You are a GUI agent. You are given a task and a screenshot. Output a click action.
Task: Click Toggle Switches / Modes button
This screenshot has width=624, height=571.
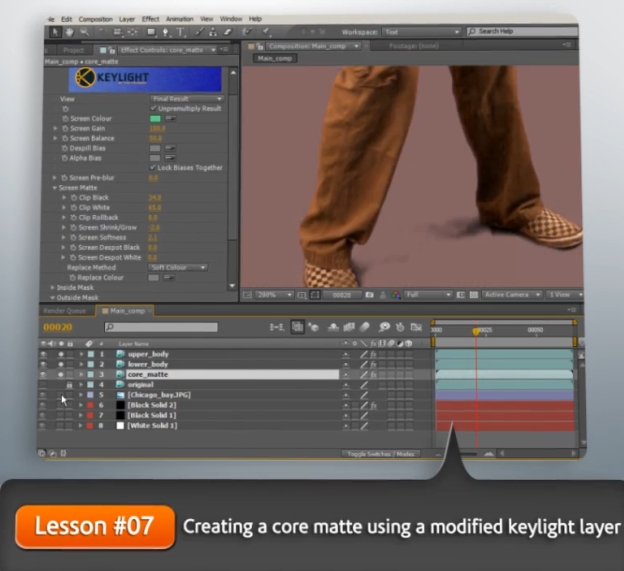[x=381, y=454]
